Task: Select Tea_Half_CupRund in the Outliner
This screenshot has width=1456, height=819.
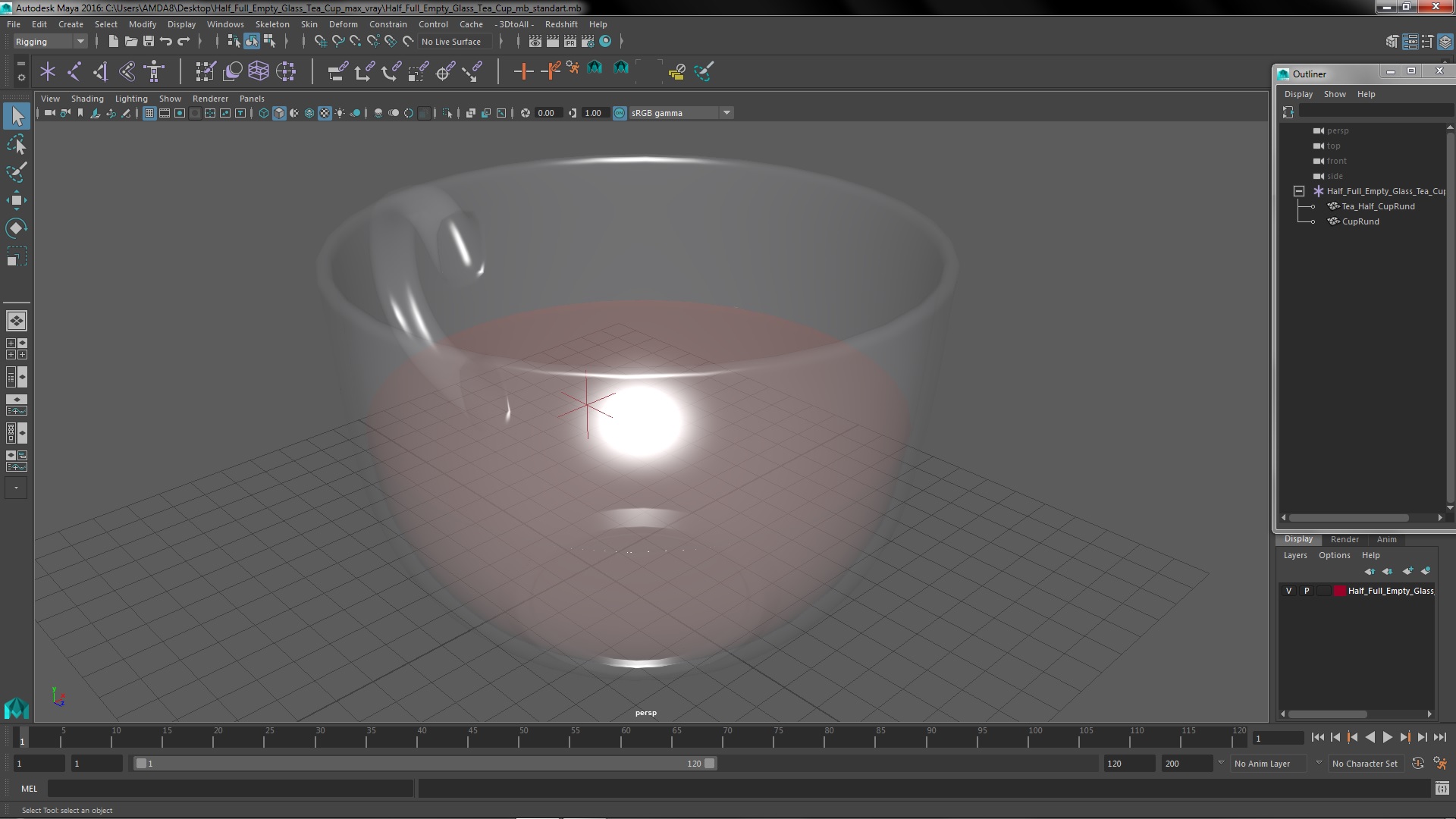Action: point(1377,206)
